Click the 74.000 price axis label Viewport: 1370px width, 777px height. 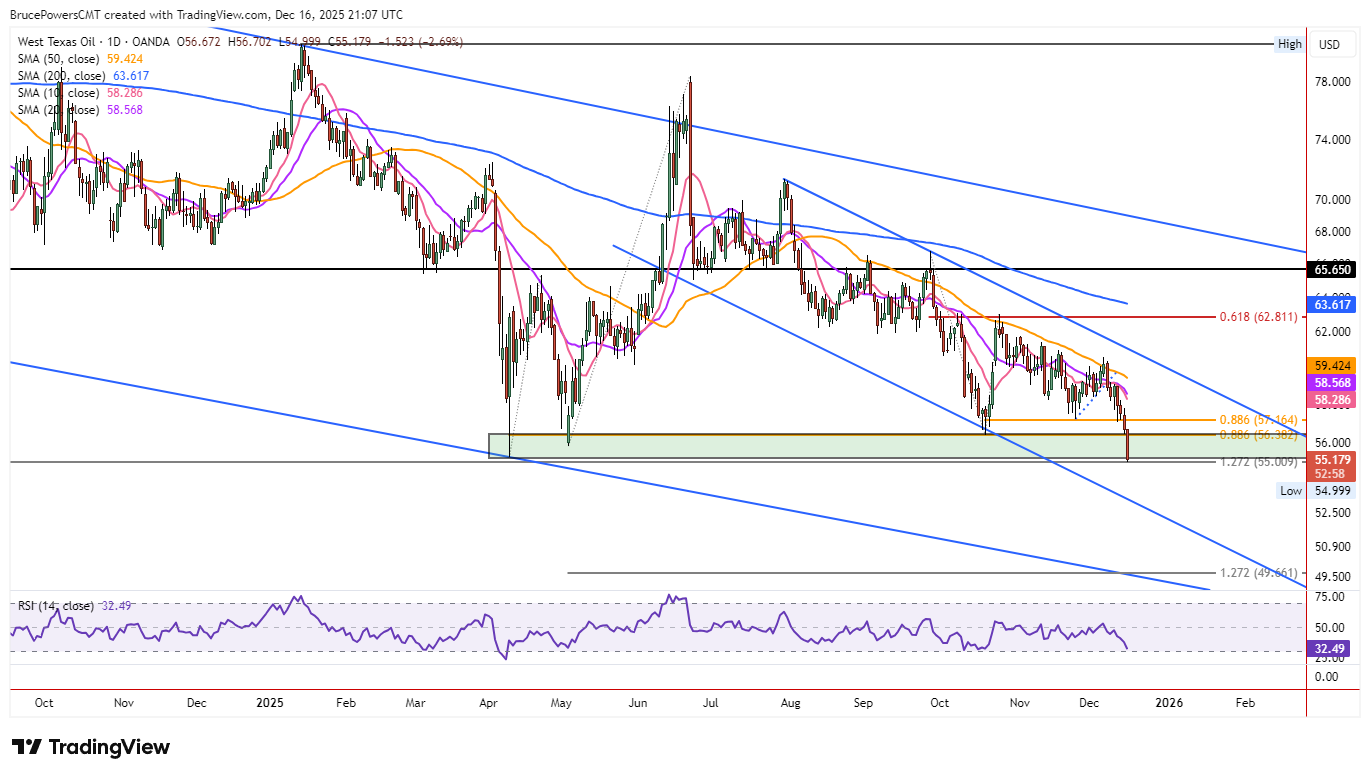1335,140
